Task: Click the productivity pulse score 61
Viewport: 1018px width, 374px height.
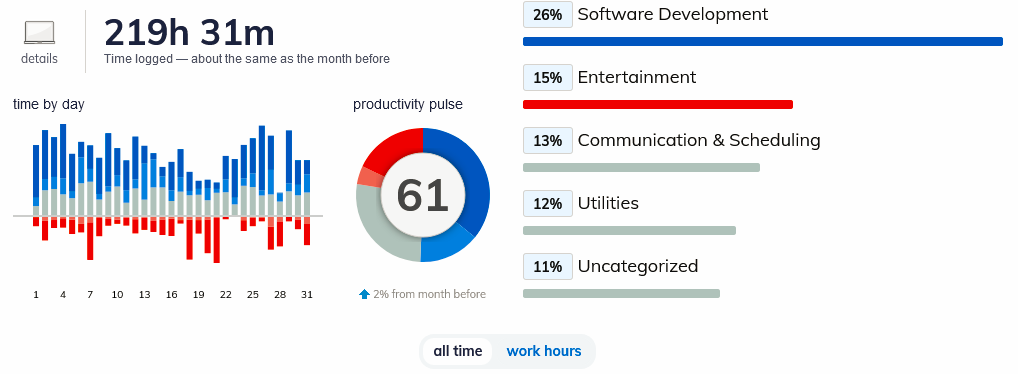Action: [423, 195]
